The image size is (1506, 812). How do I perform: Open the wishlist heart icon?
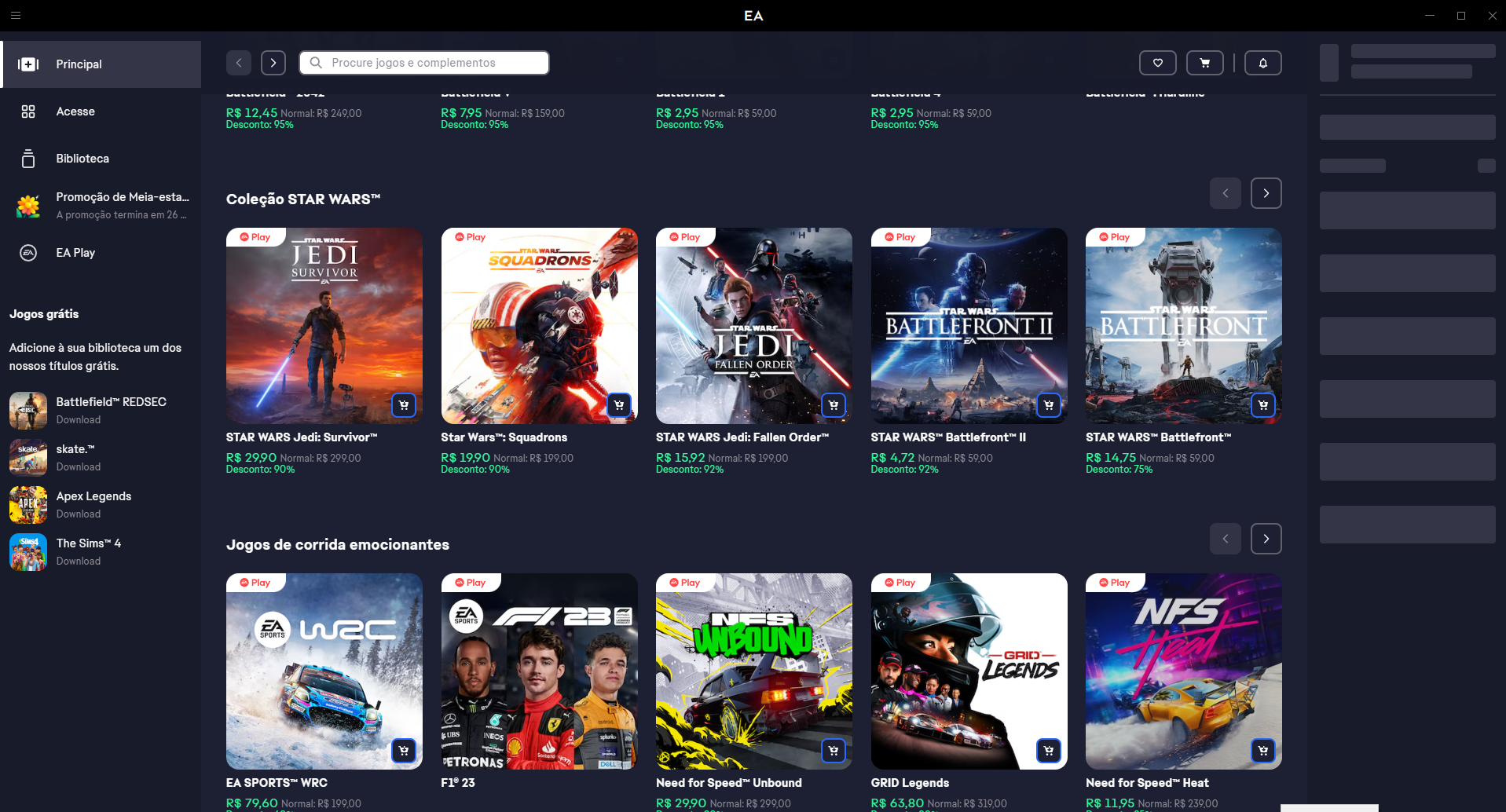click(1157, 63)
